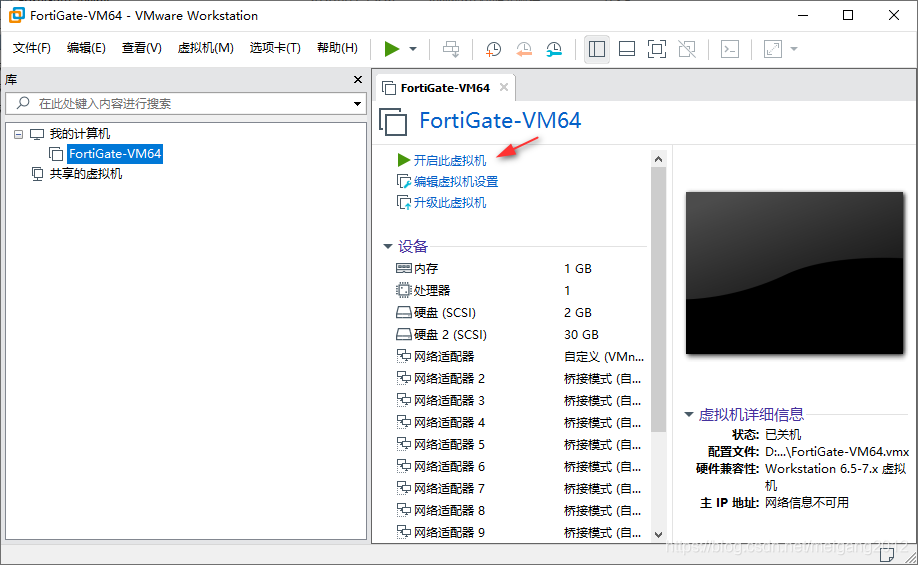Select 共享的虚拟机 in the tree
918x565 pixels.
click(x=85, y=174)
